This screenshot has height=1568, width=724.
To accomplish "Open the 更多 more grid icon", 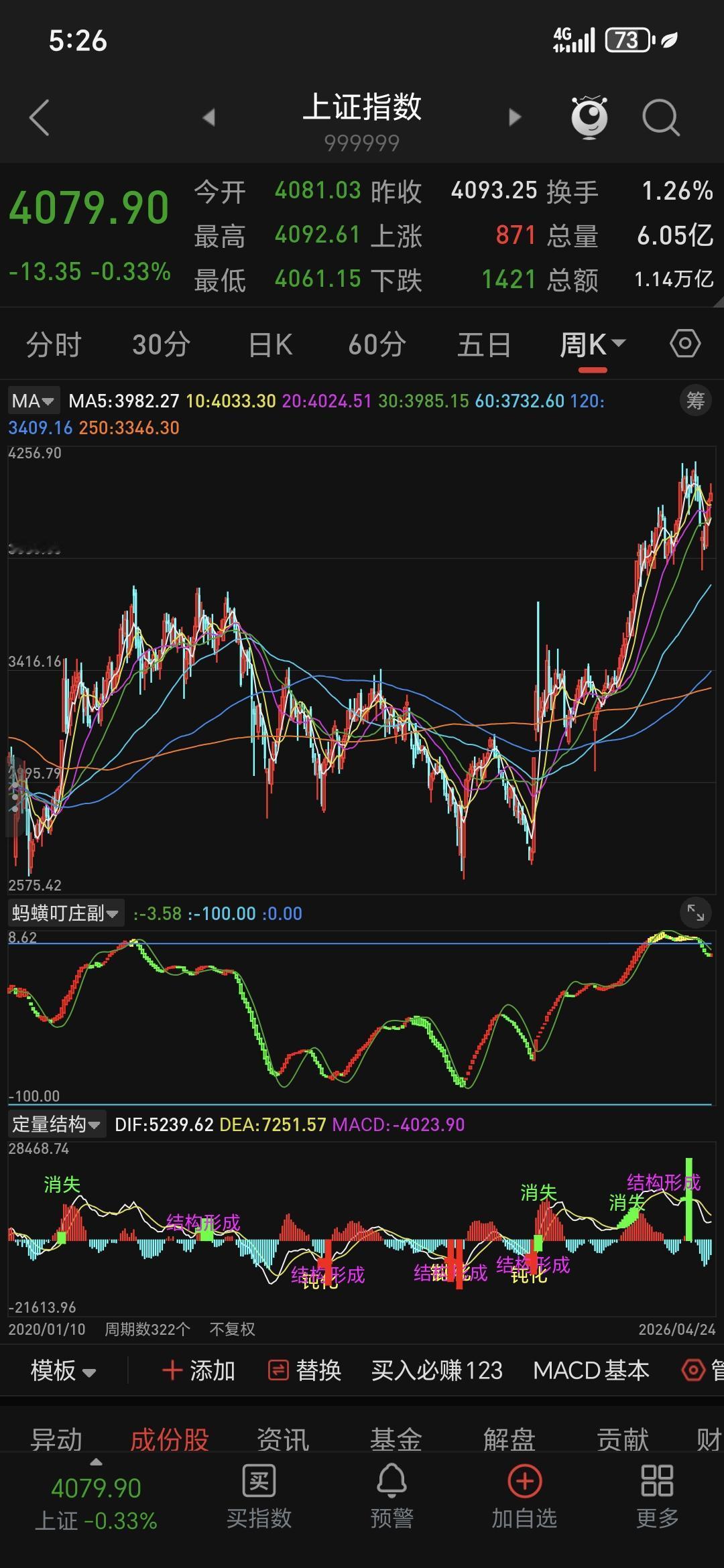I will [x=657, y=1496].
